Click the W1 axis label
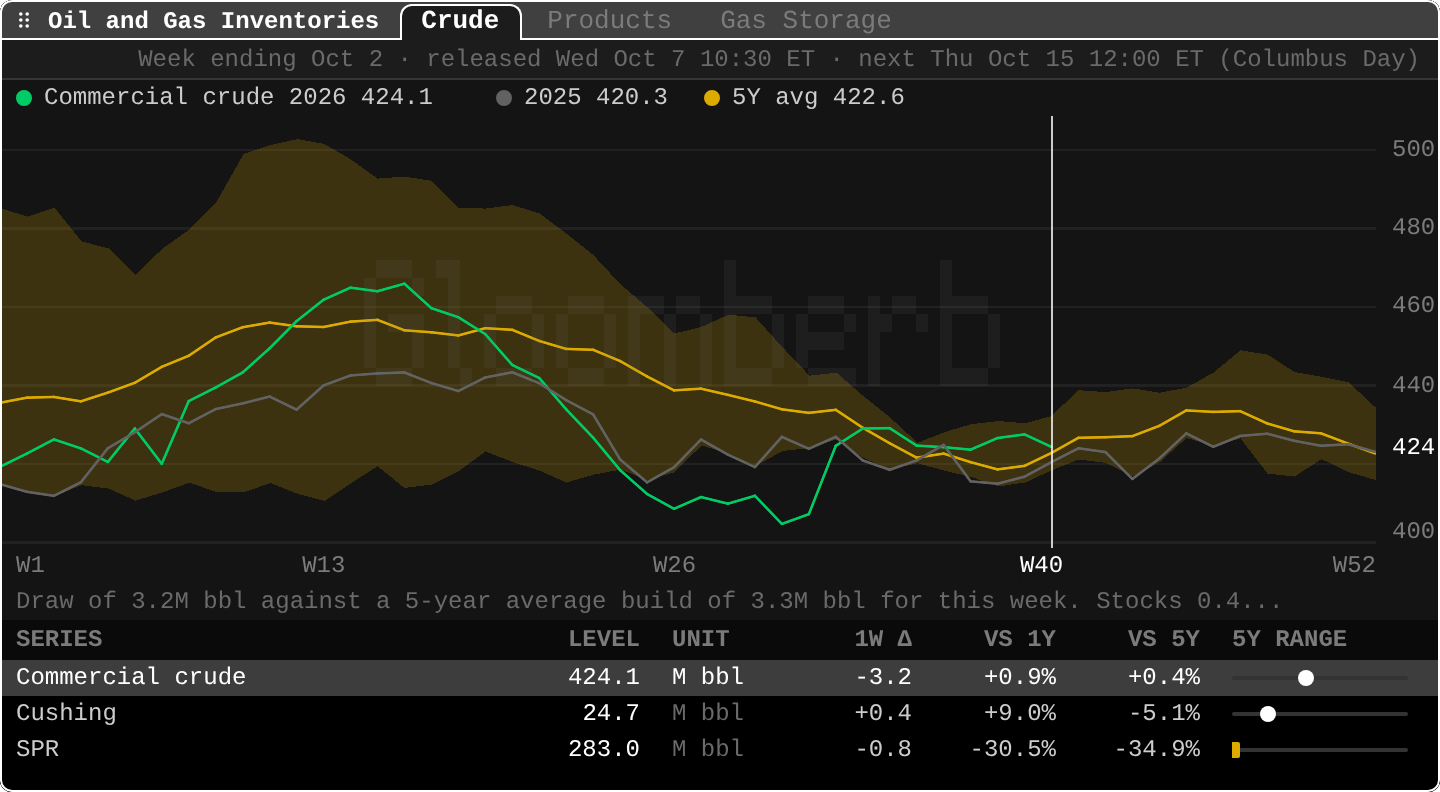The width and height of the screenshot is (1440, 792). [x=30, y=566]
